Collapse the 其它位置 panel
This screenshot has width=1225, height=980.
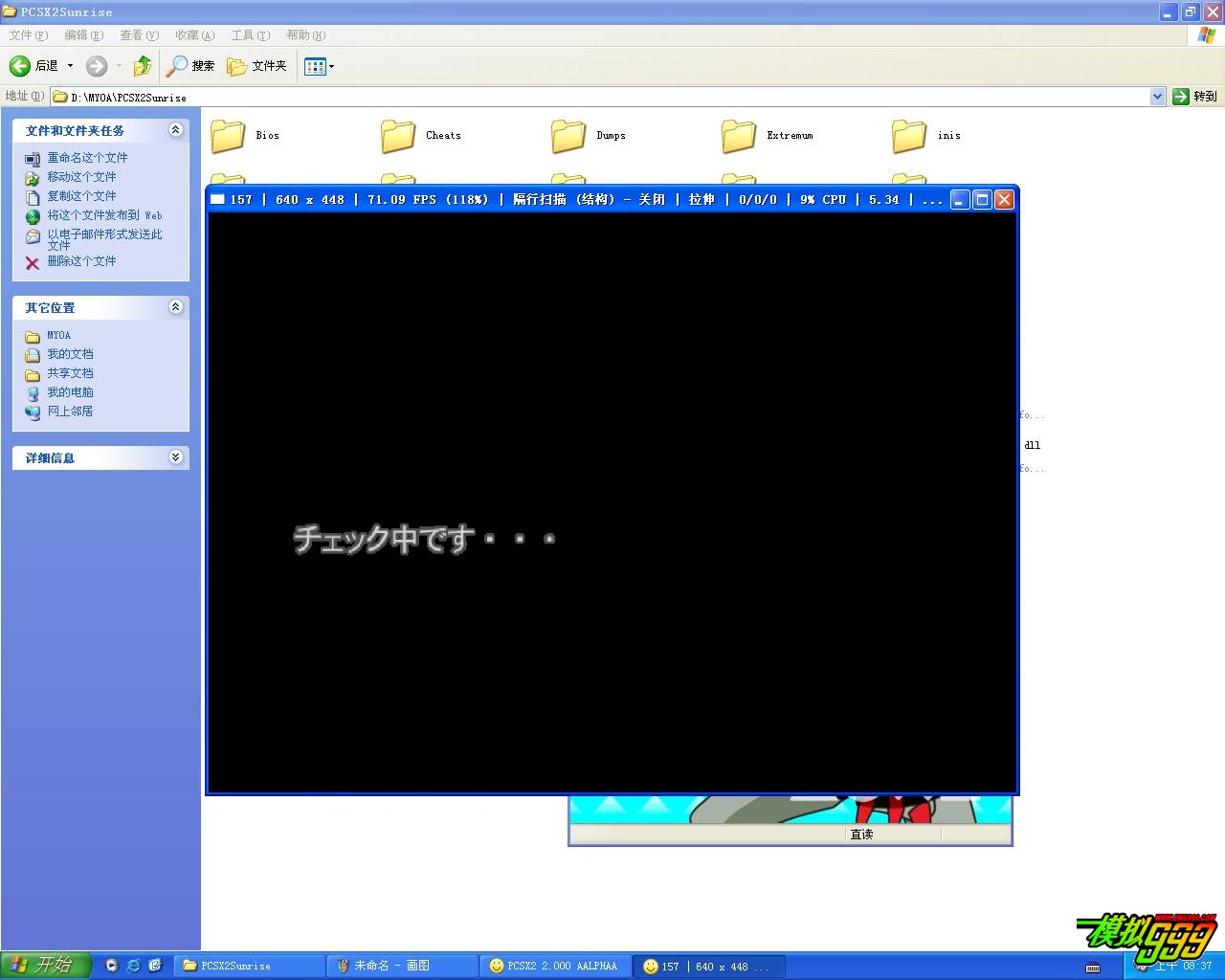(x=176, y=307)
